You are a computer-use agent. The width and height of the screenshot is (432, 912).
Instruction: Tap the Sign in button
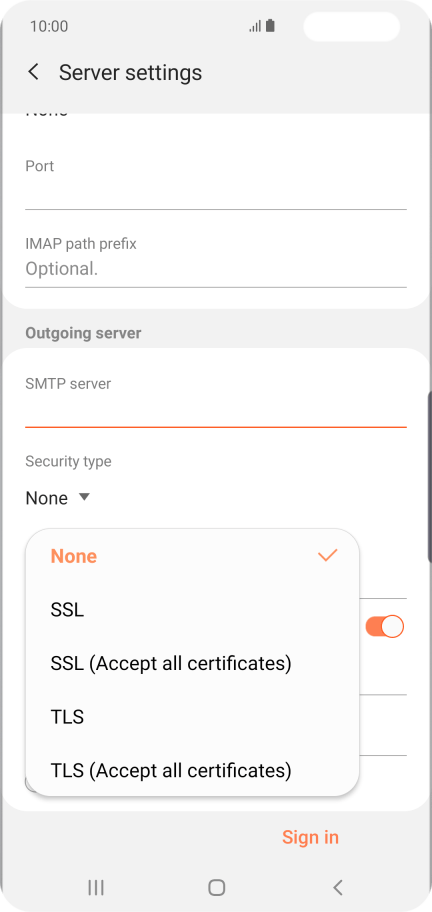pyautogui.click(x=310, y=837)
